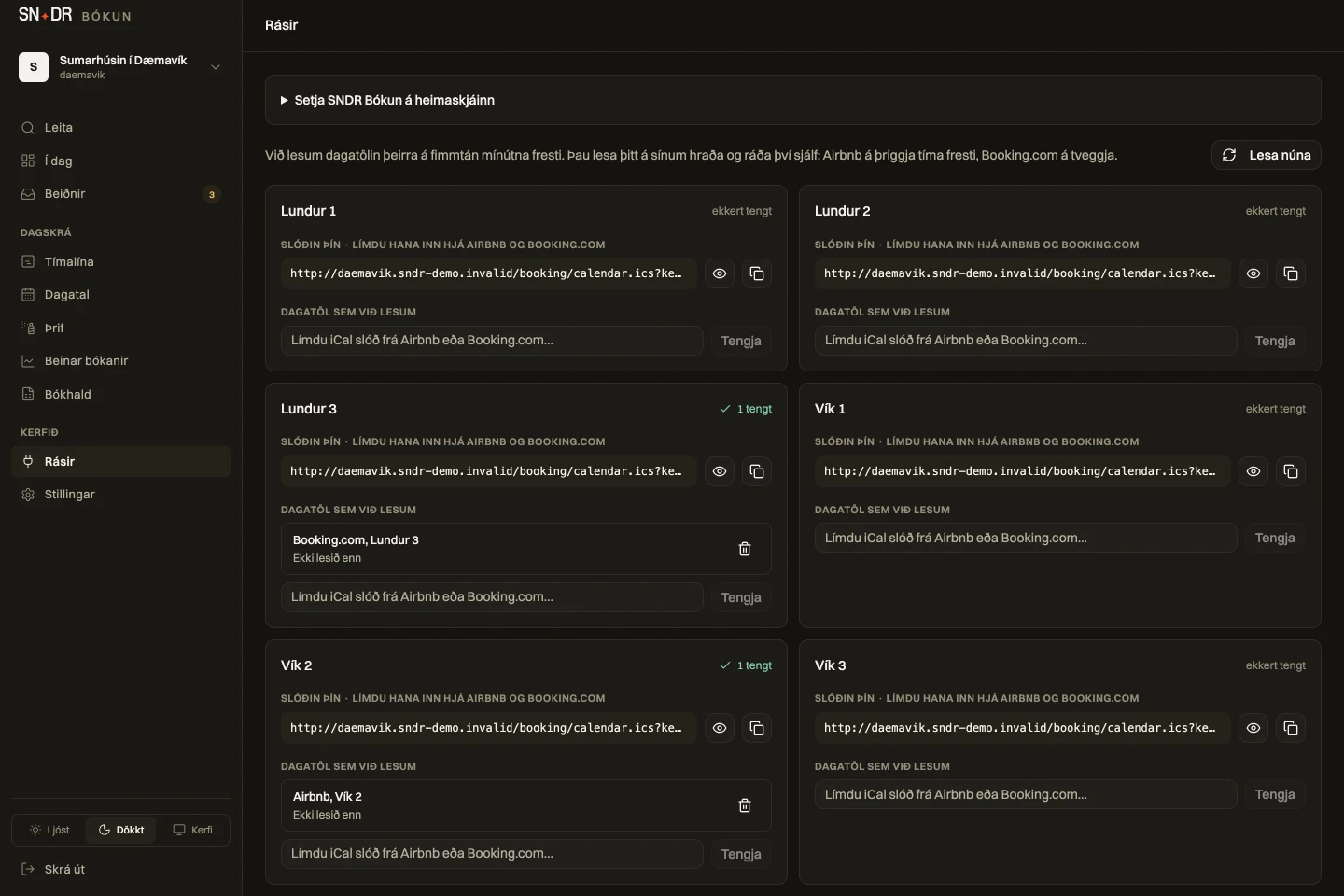Select Rásir in the sidebar
1344x896 pixels.
pyautogui.click(x=121, y=462)
